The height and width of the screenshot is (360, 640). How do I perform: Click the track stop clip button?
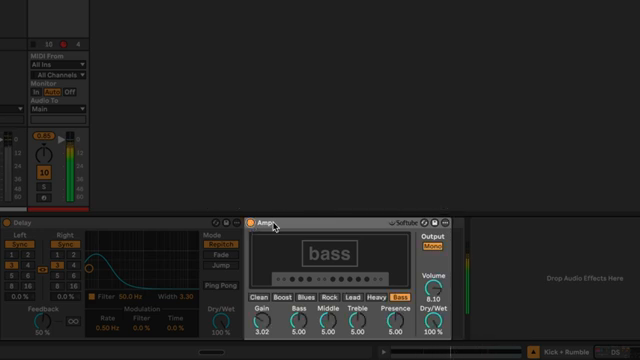click(x=33, y=44)
